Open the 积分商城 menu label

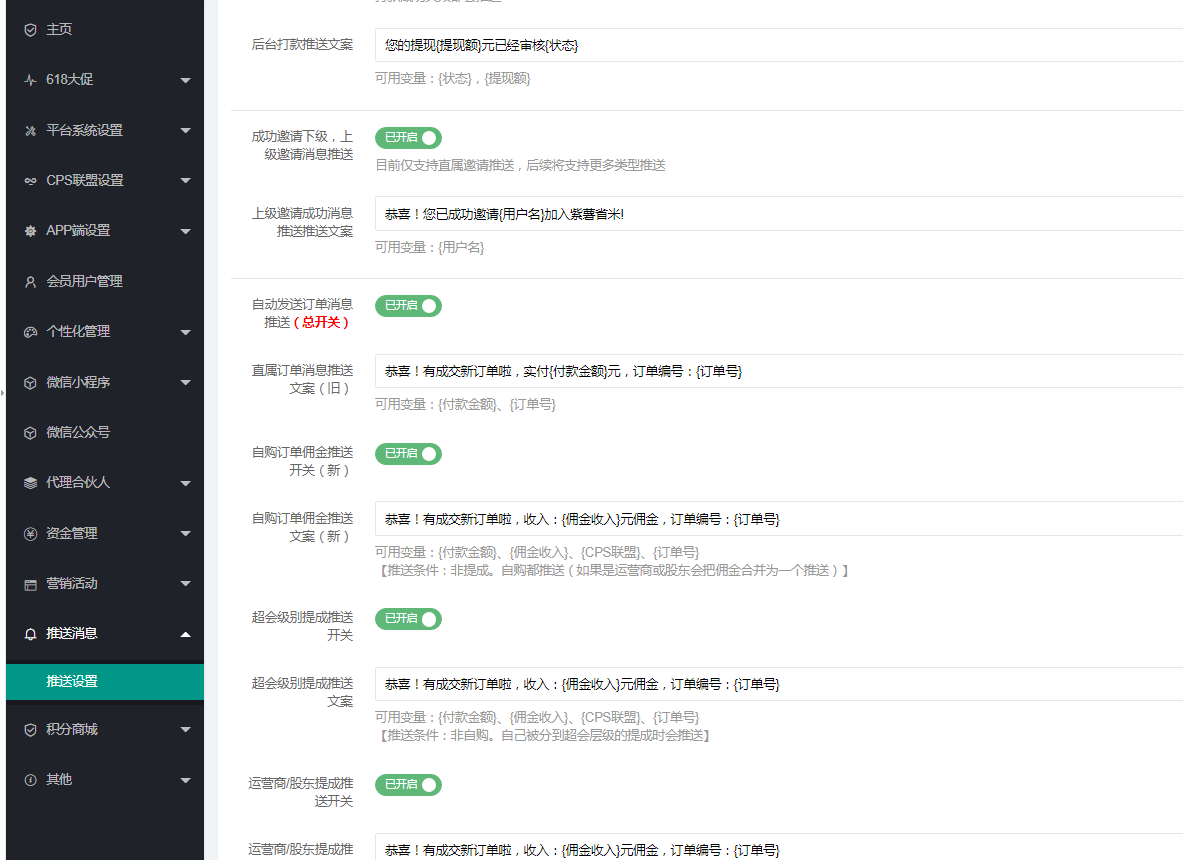click(72, 729)
